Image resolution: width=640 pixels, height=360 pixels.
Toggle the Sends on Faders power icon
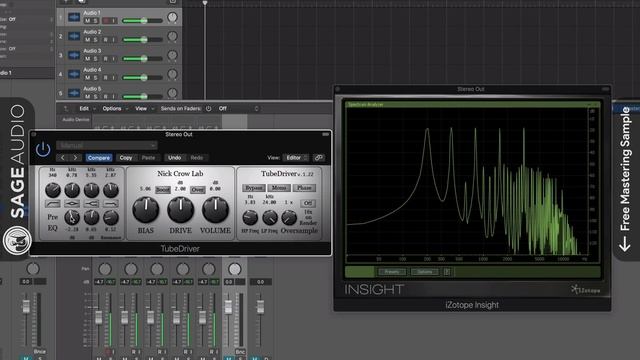point(209,109)
